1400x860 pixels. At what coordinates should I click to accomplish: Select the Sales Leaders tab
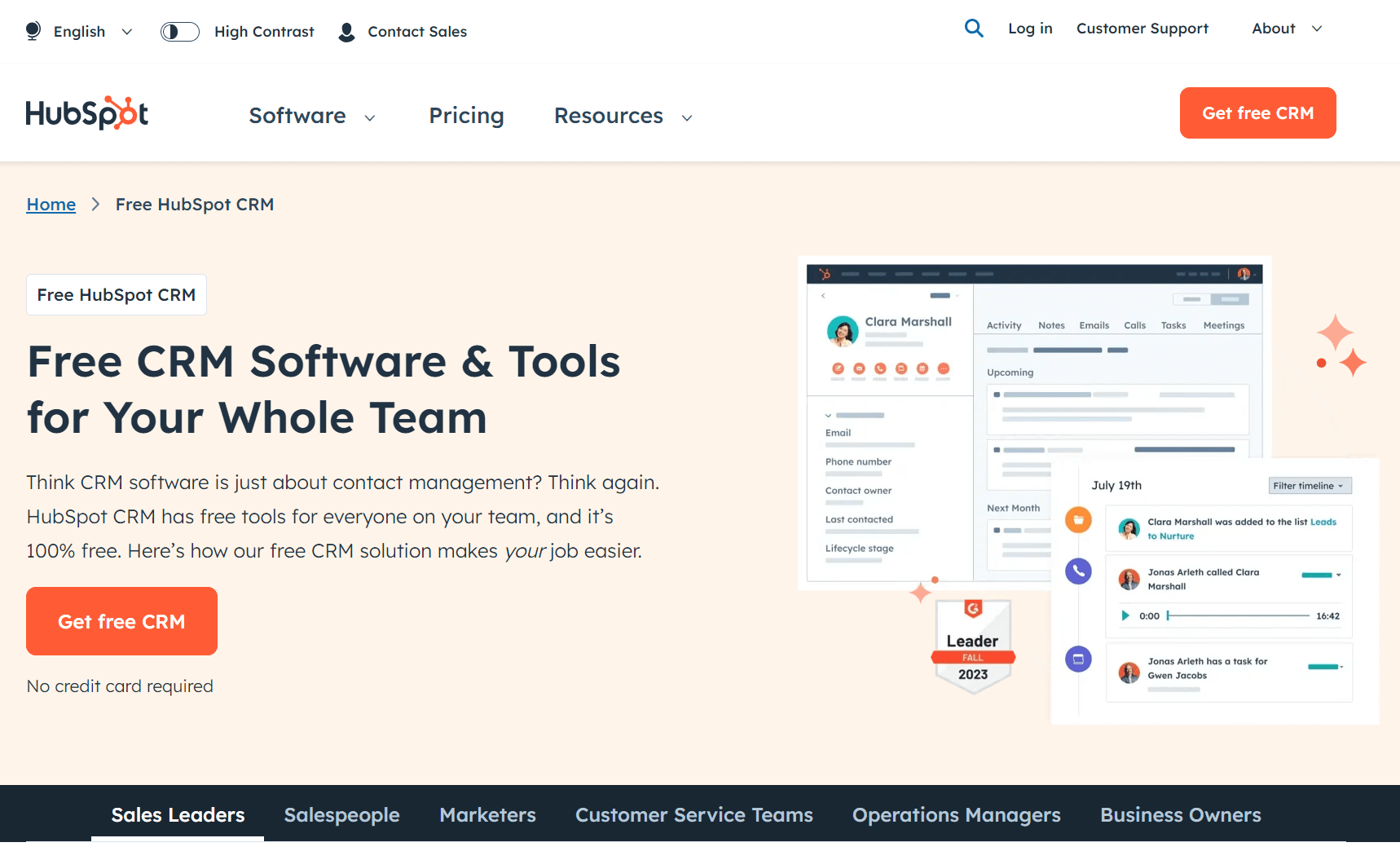178,814
